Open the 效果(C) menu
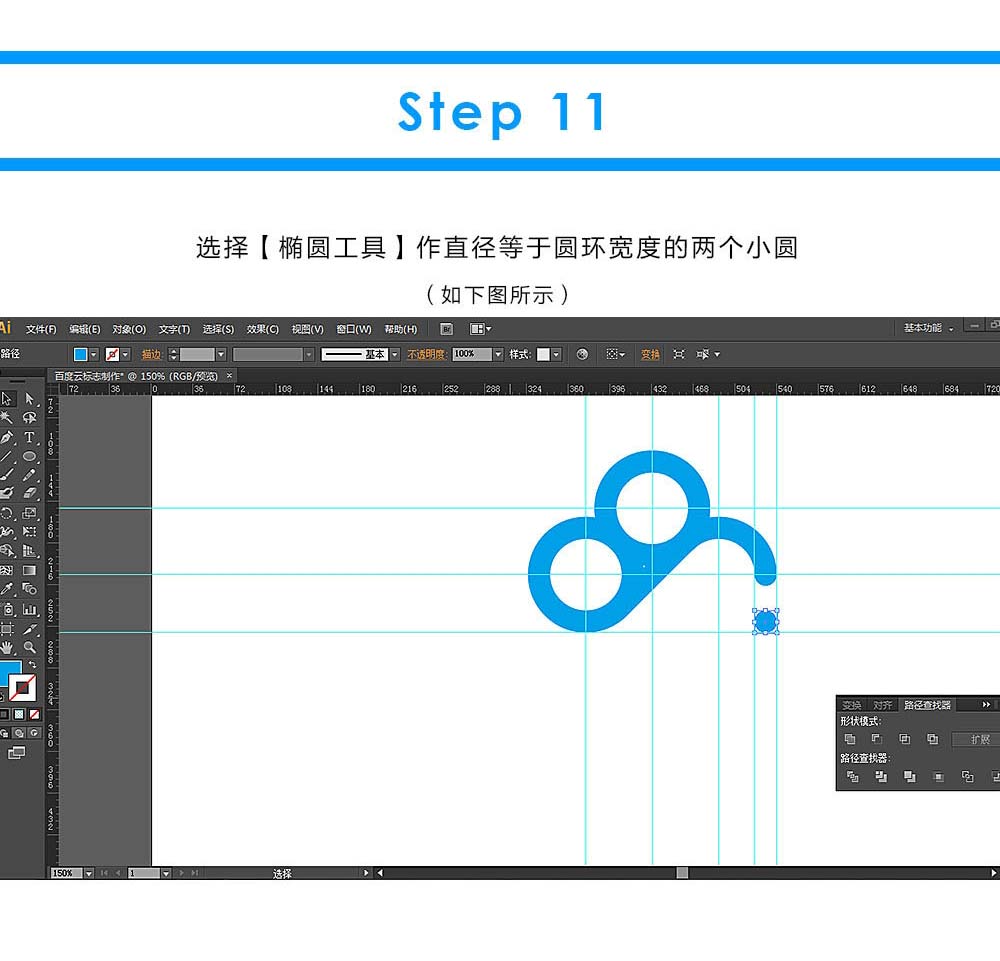The height and width of the screenshot is (961, 1000). (x=263, y=329)
